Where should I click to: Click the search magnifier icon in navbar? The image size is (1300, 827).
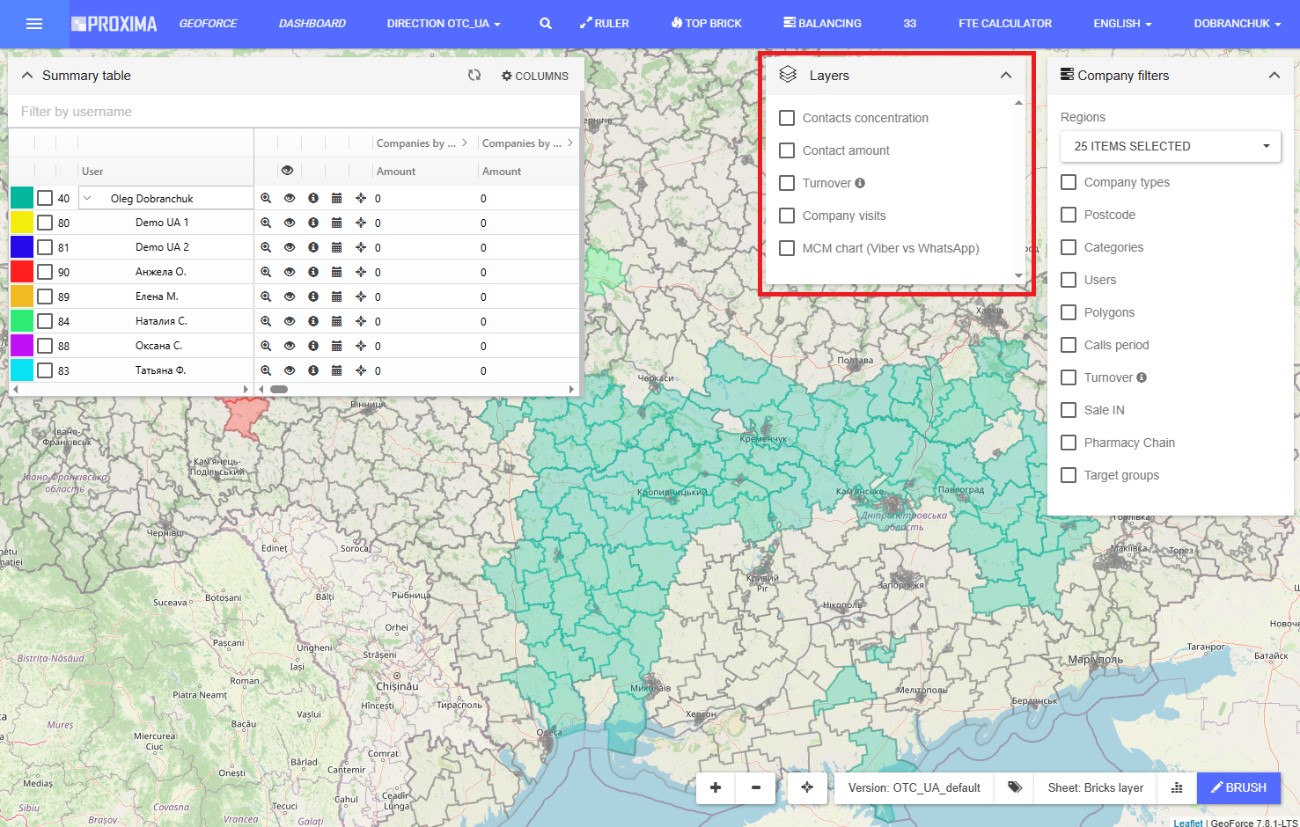pyautogui.click(x=545, y=23)
